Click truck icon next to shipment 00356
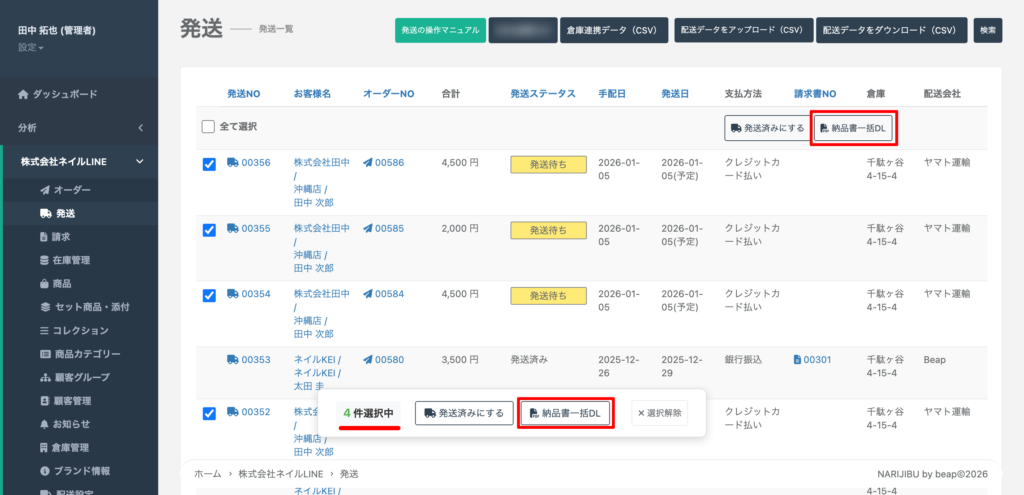1024x495 pixels. [x=233, y=163]
